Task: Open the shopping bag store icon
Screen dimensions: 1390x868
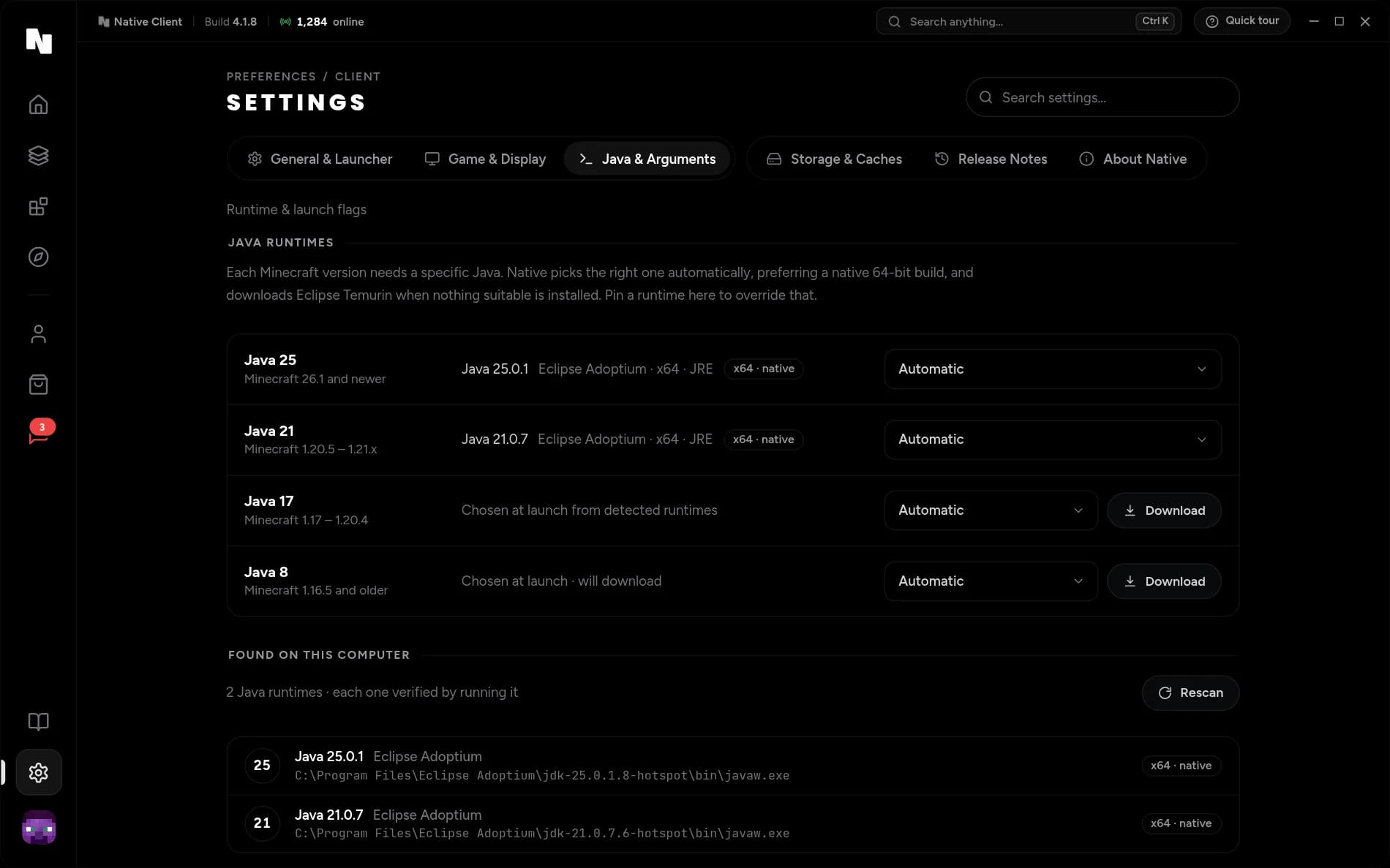Action: [x=38, y=385]
